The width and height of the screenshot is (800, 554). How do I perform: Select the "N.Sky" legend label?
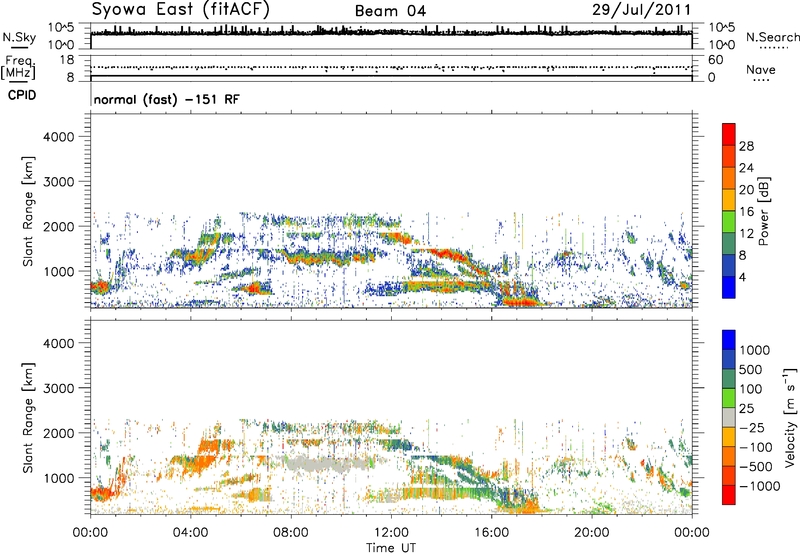(x=19, y=37)
